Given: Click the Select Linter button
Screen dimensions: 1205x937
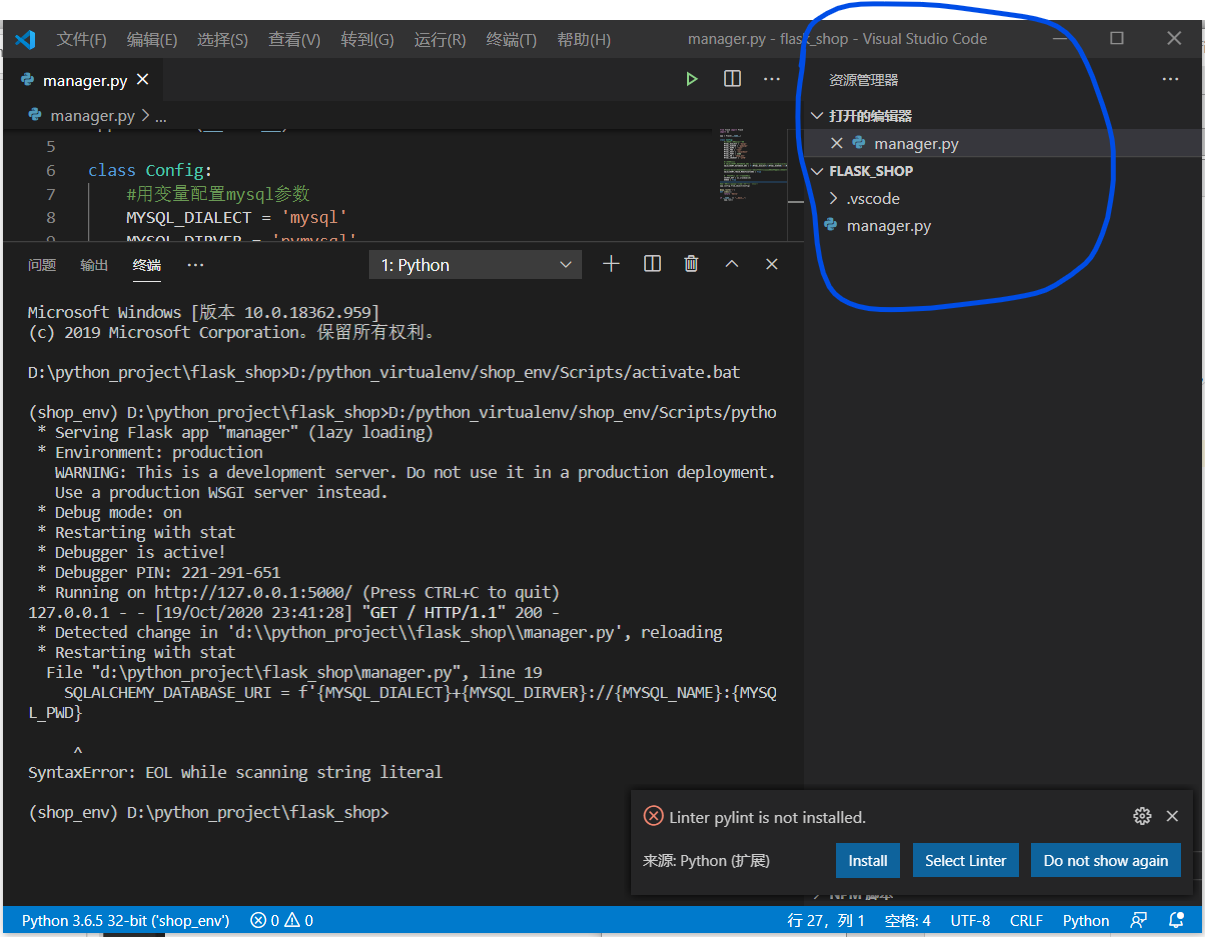Looking at the screenshot, I should point(965,861).
